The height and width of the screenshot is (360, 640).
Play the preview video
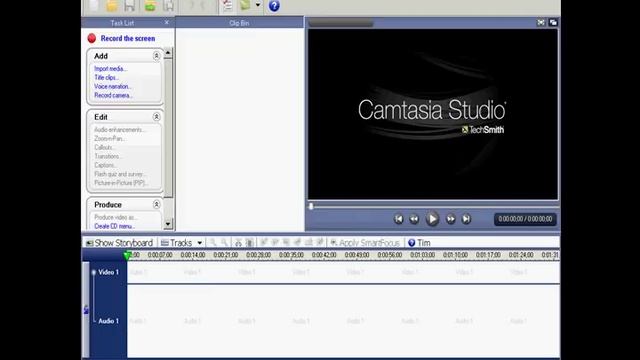tap(432, 219)
